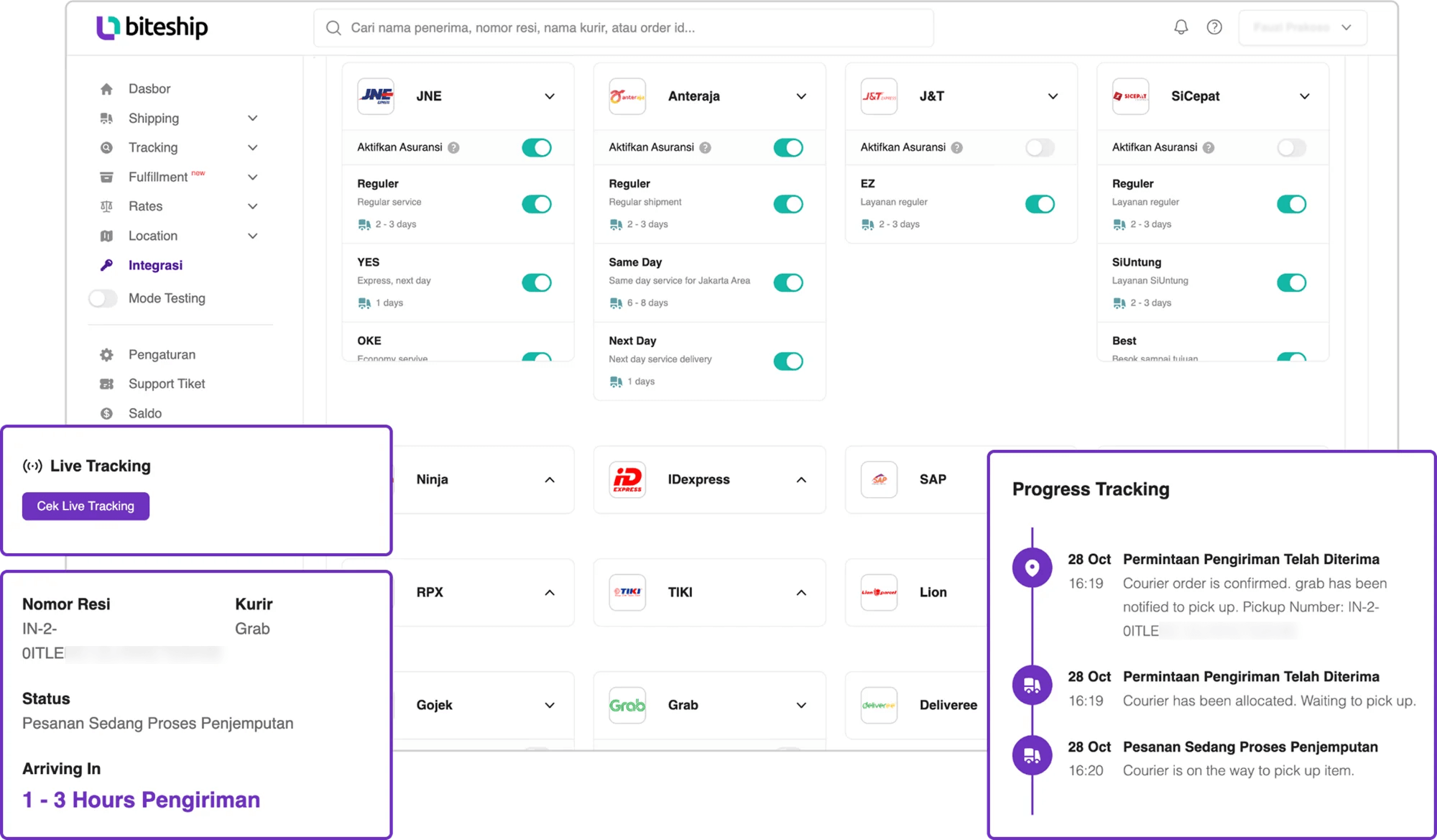Viewport: 1437px width, 840px height.
Task: Click the Dasbor home icon
Action: [x=106, y=89]
